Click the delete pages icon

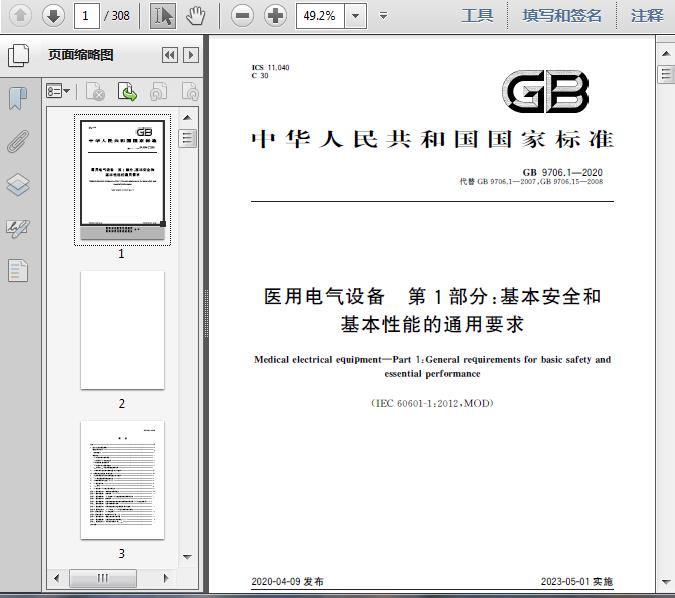(96, 91)
